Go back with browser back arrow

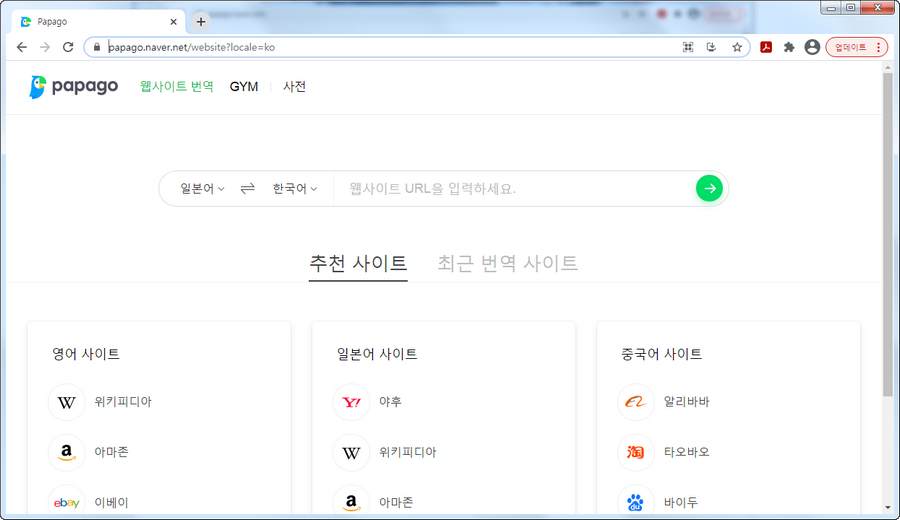(x=22, y=47)
